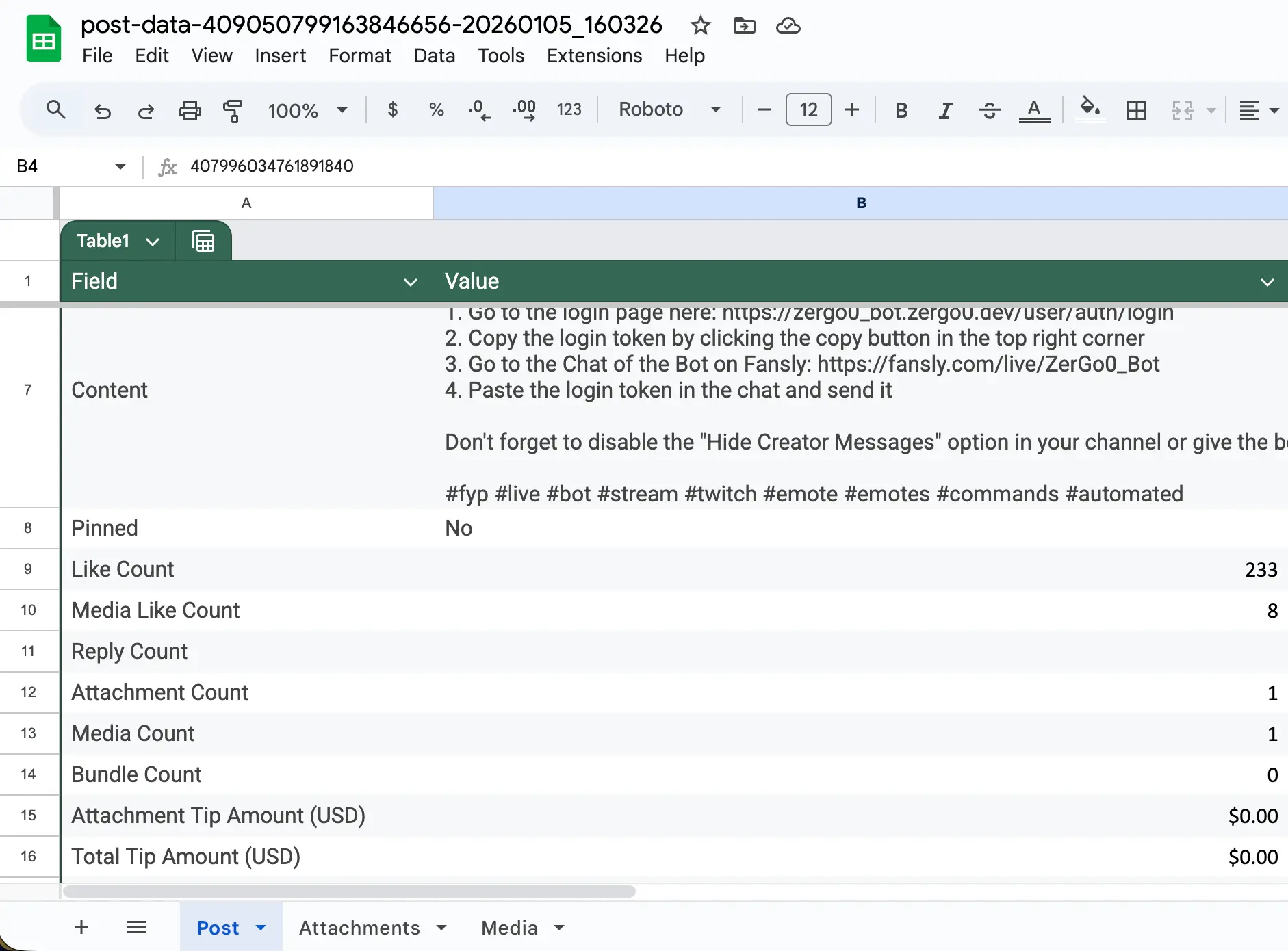
Task: Open the Extensions menu
Action: click(594, 55)
